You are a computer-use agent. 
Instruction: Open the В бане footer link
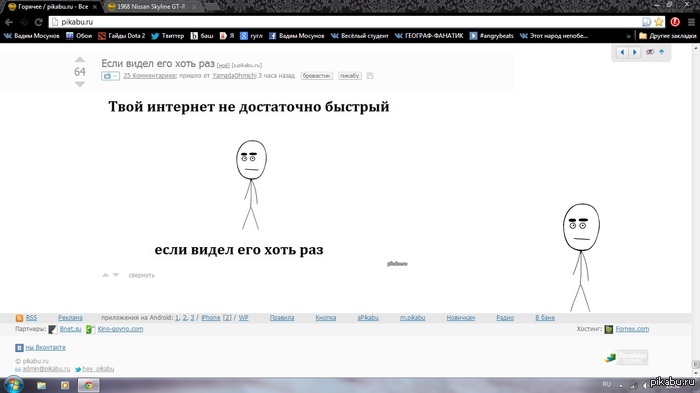click(x=545, y=318)
